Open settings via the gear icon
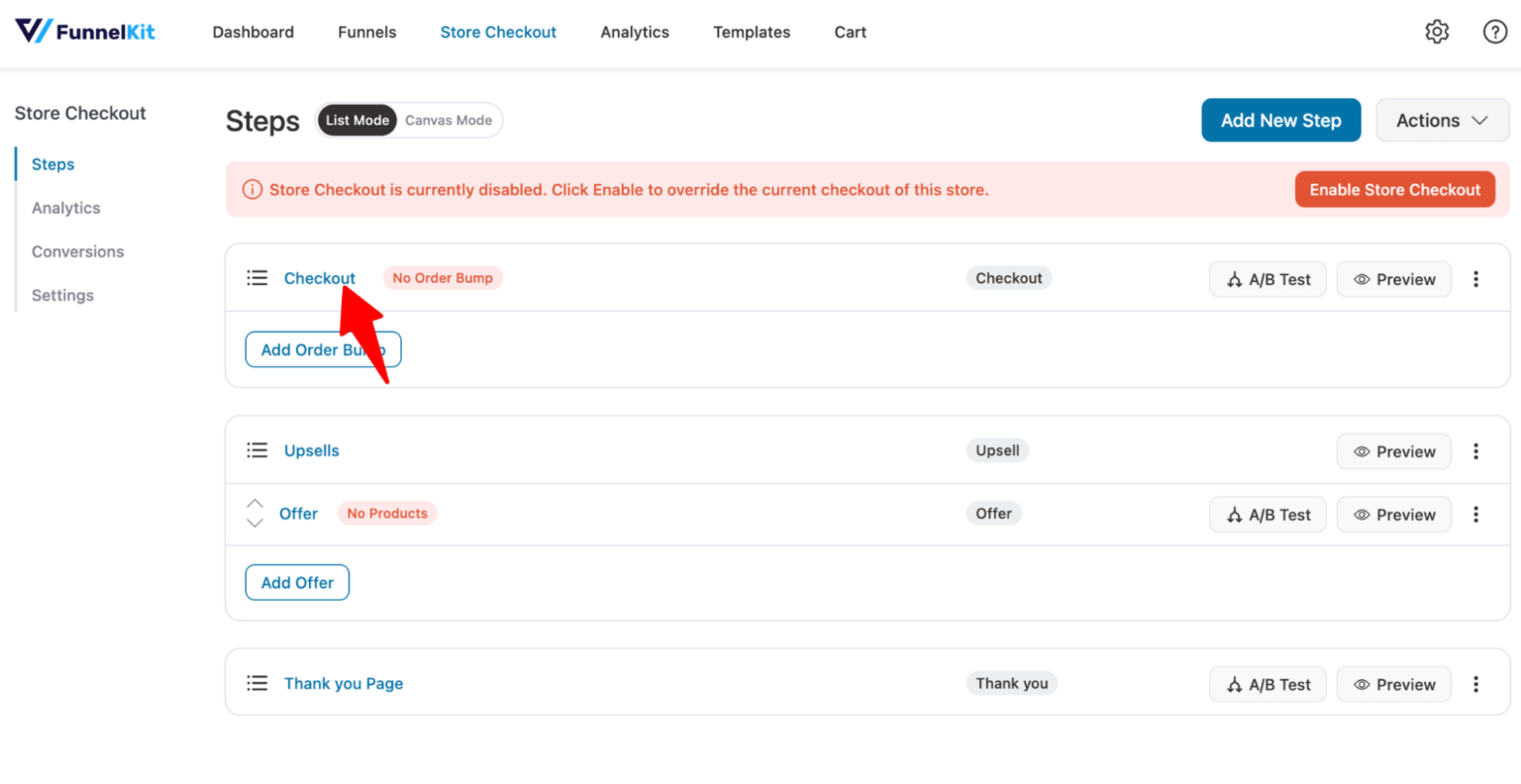Viewport: 1521px width, 784px height. point(1437,31)
